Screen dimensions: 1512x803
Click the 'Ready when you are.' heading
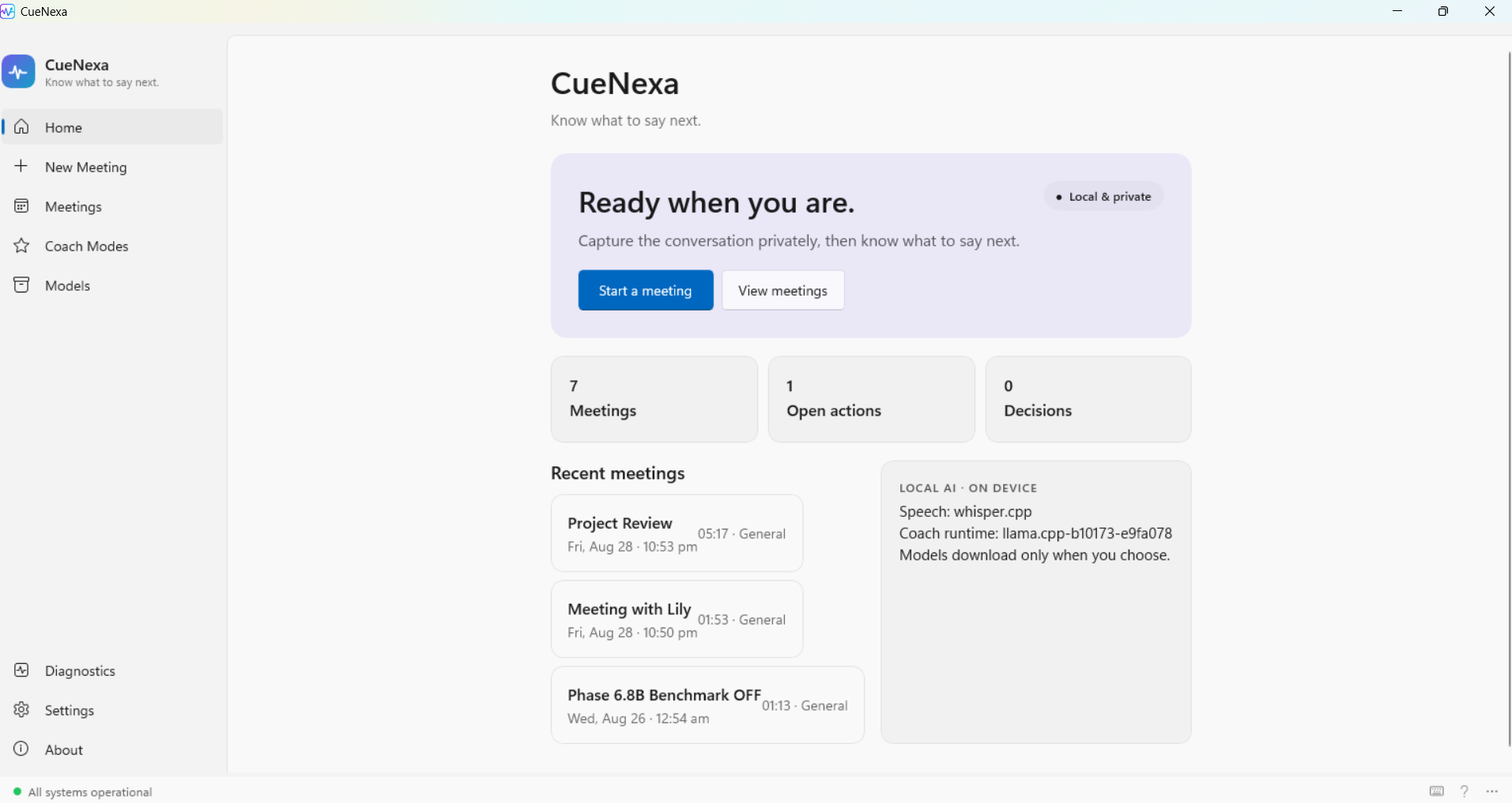point(717,202)
